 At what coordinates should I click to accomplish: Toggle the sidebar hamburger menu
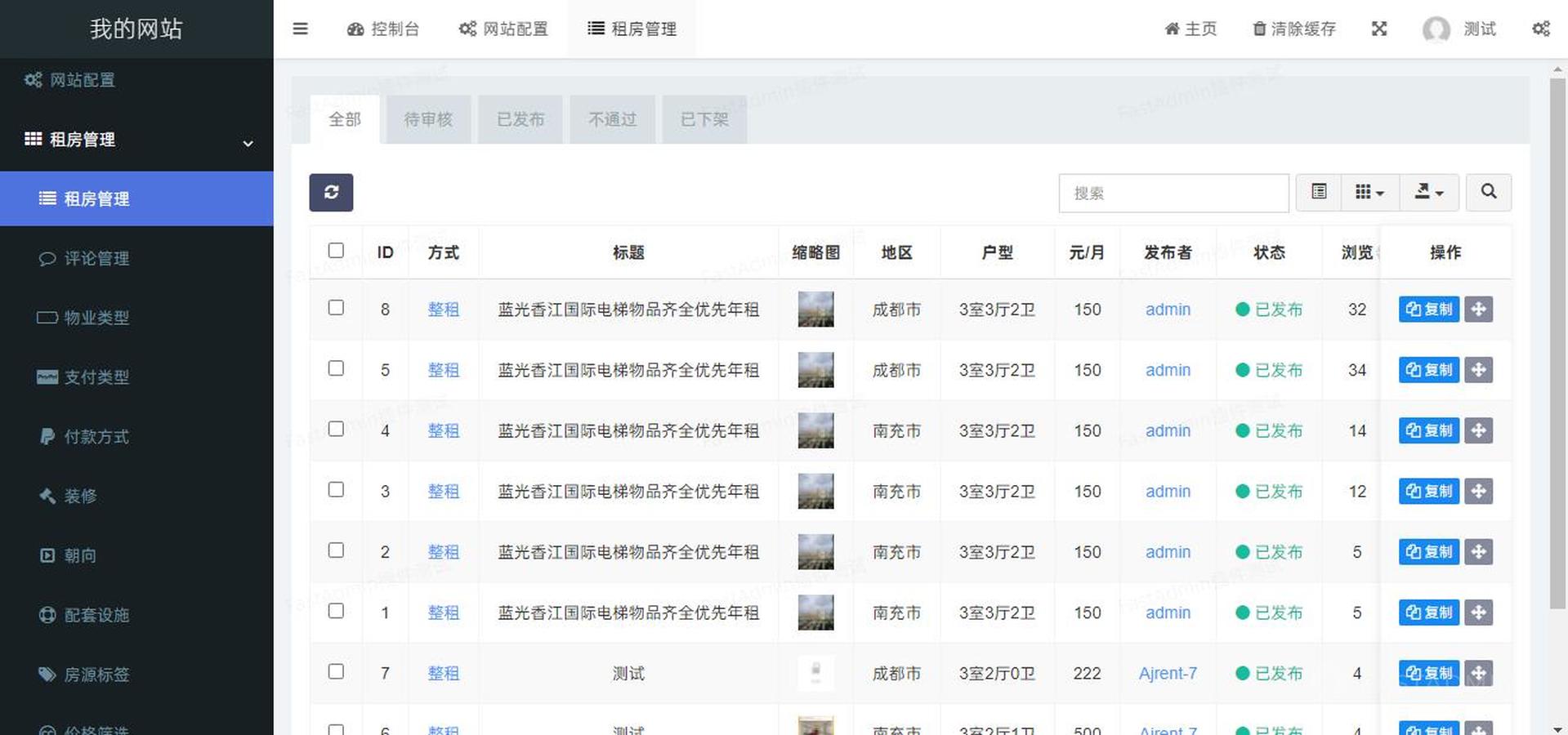click(300, 29)
